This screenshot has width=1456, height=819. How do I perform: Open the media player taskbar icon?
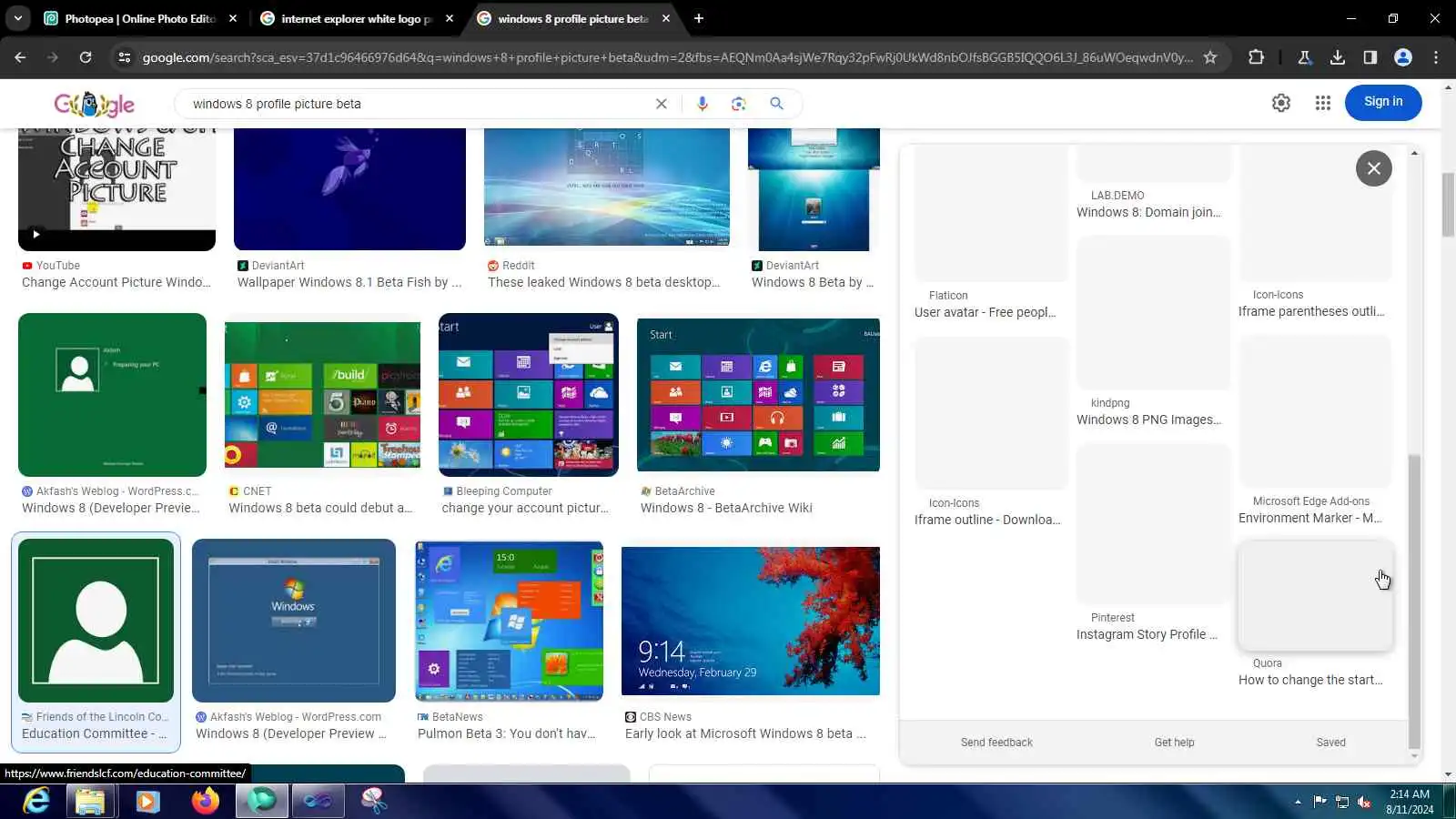click(147, 801)
